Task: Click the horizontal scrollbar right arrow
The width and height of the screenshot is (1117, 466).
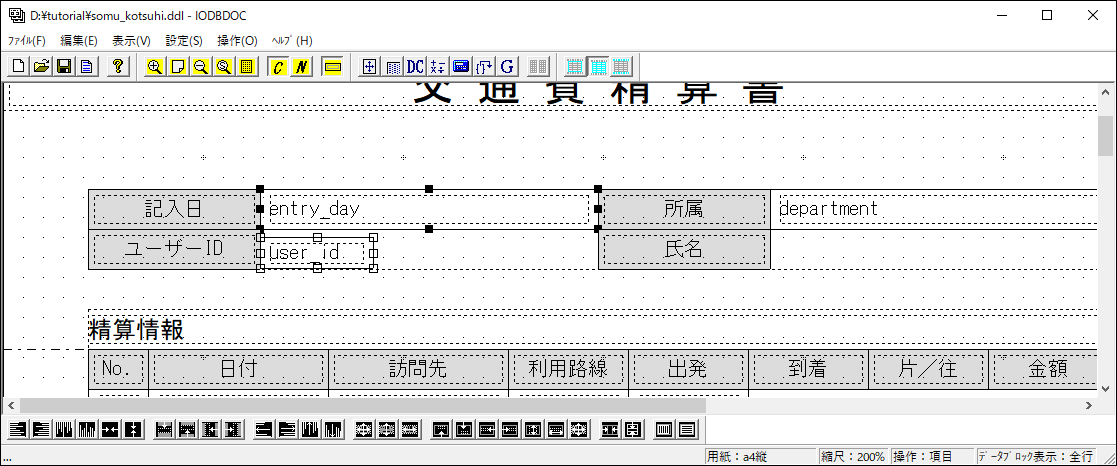Action: [1089, 405]
